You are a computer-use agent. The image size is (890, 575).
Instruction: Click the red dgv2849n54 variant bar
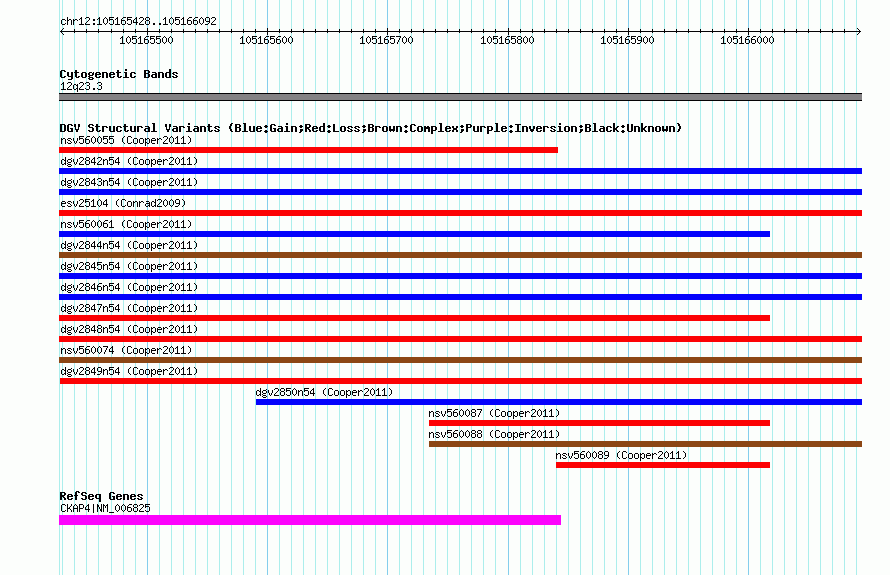pyautogui.click(x=460, y=381)
